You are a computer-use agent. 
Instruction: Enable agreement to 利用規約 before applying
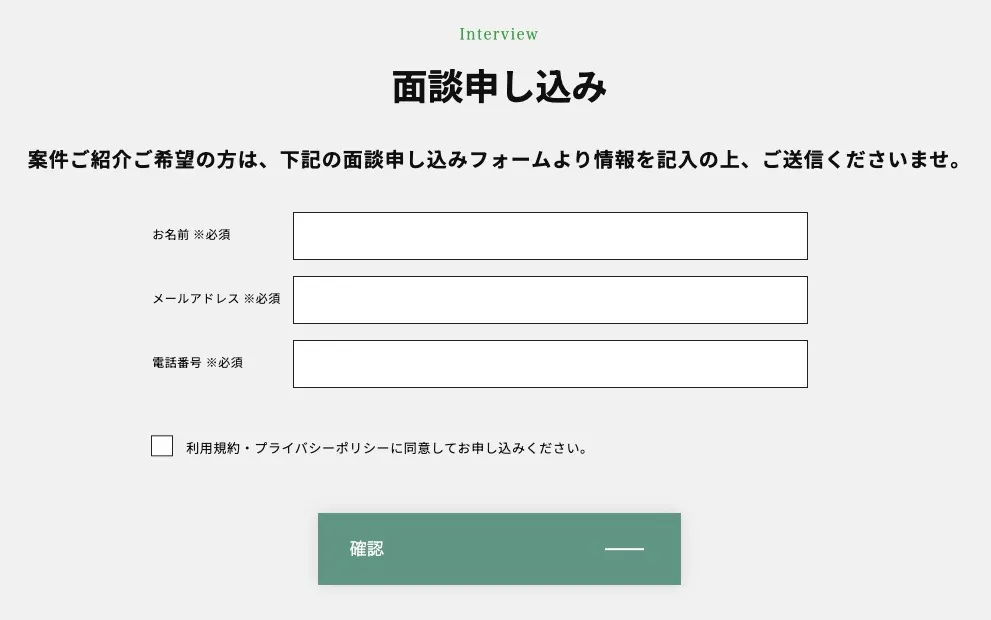[x=162, y=445]
